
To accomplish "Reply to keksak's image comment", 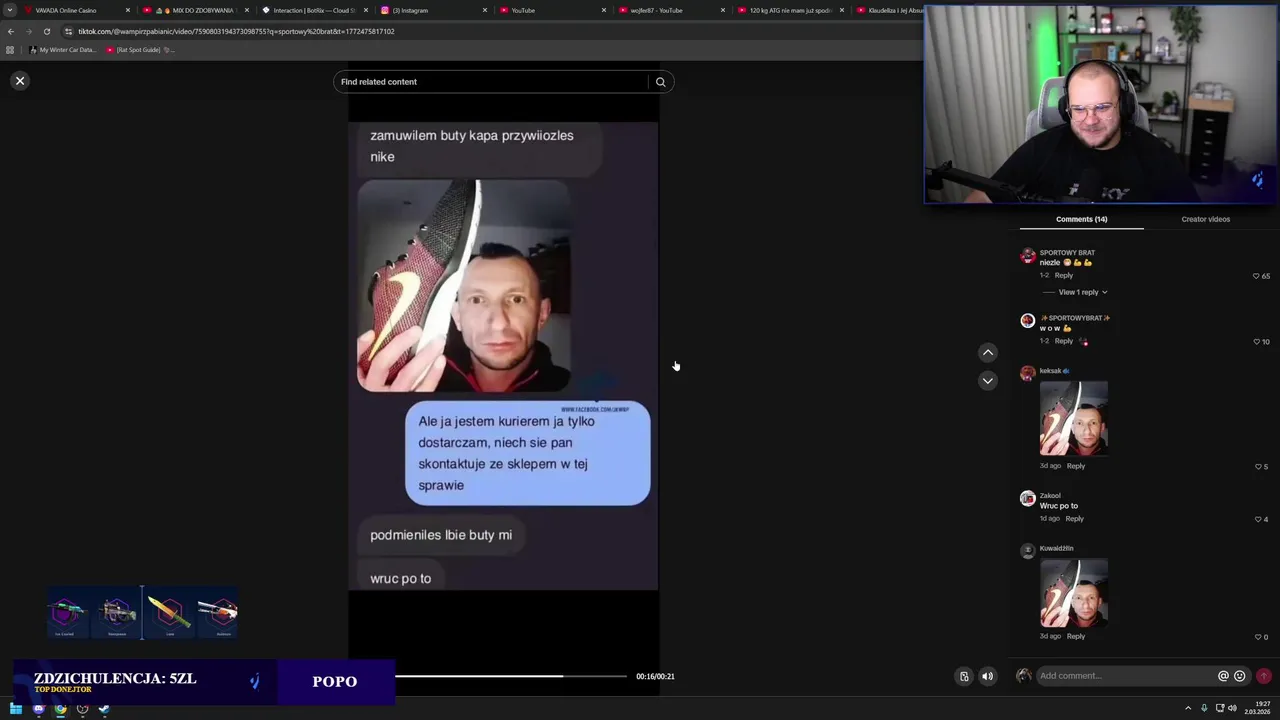I will 1076,466.
